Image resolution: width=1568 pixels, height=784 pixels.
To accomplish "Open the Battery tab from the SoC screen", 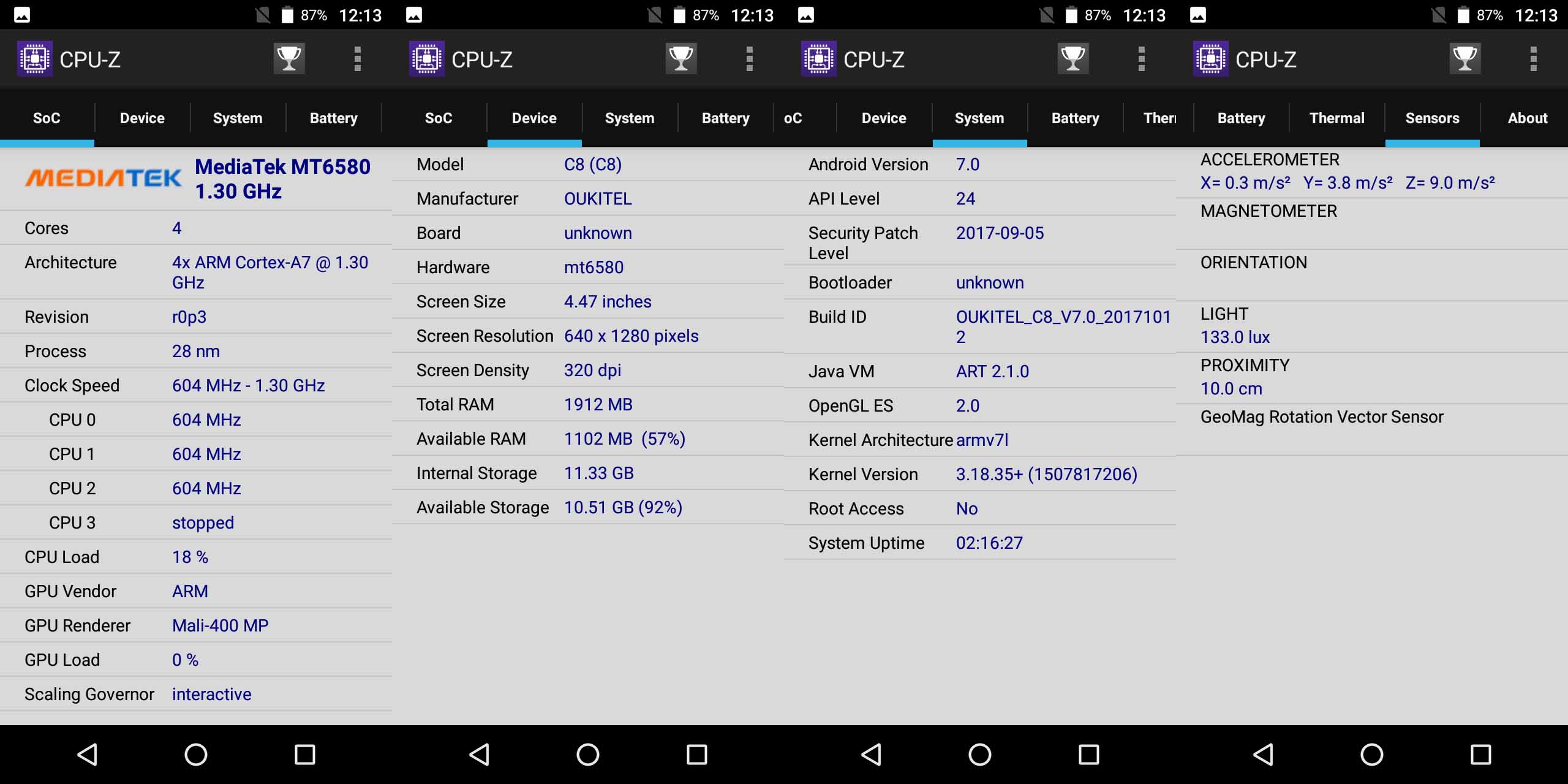I will click(334, 118).
